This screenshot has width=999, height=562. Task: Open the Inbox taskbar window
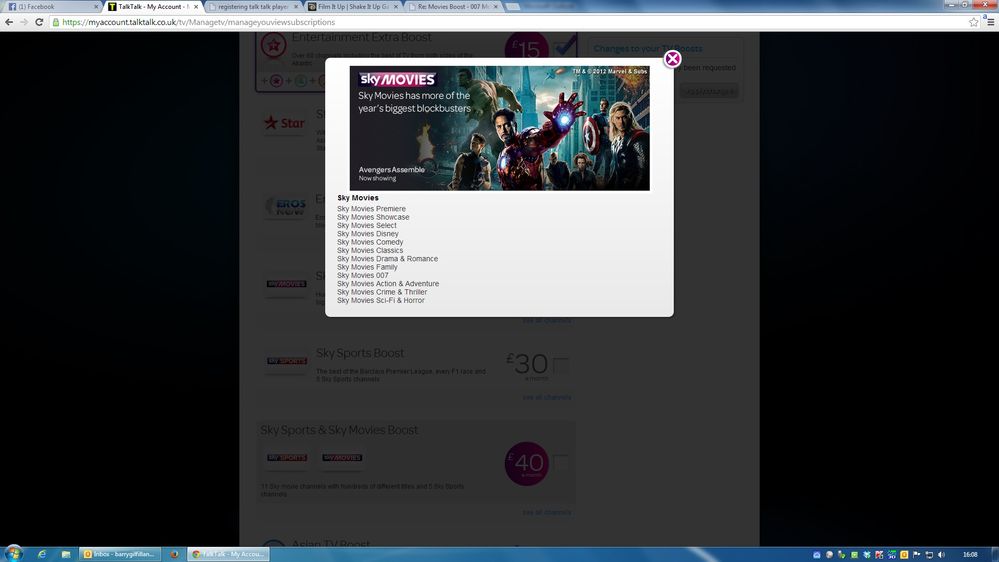pos(120,553)
